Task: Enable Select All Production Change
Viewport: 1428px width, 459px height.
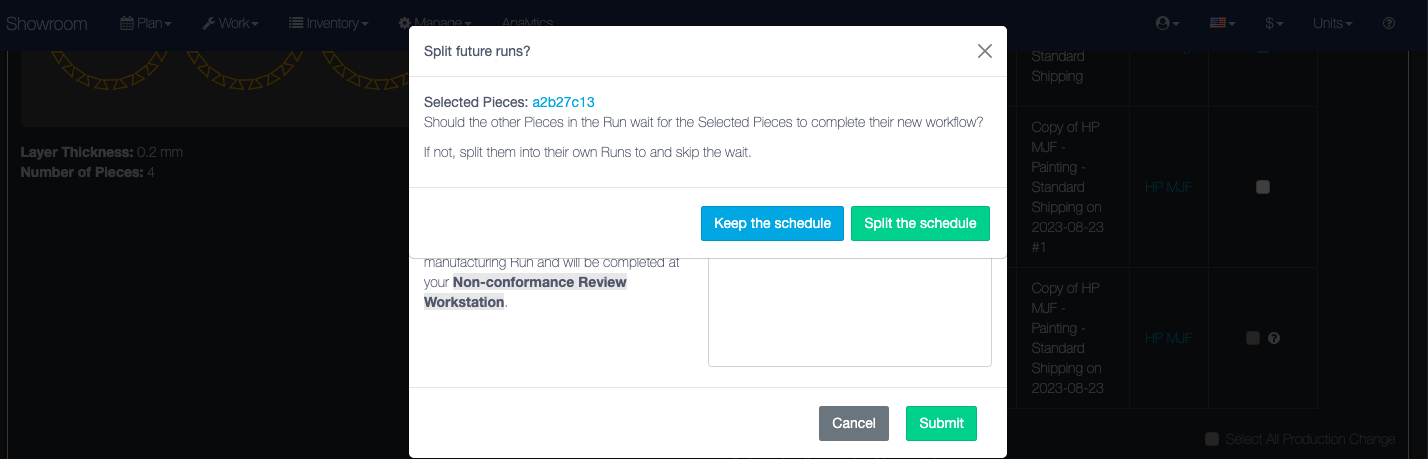Action: click(1212, 439)
